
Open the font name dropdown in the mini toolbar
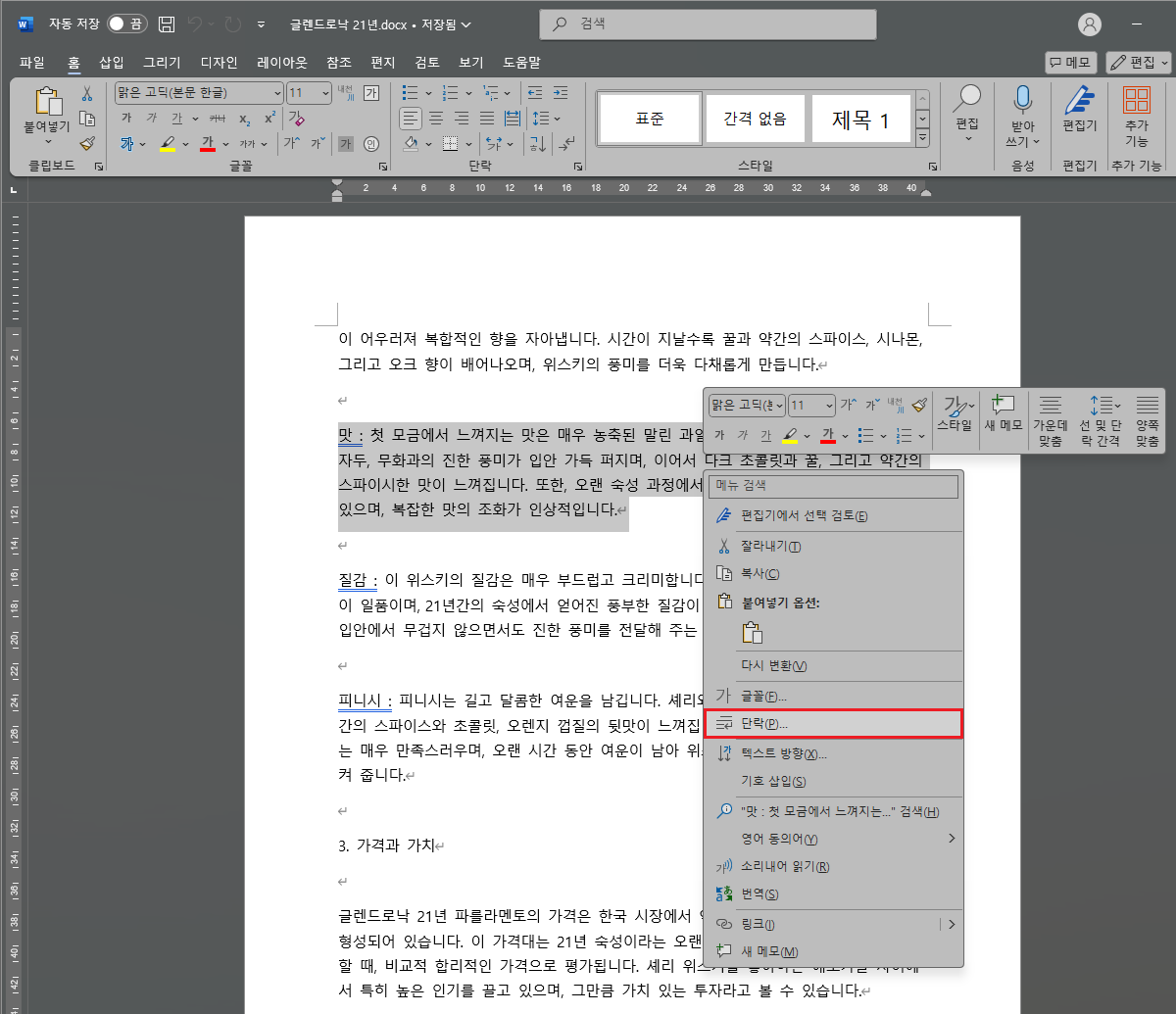[x=745, y=405]
